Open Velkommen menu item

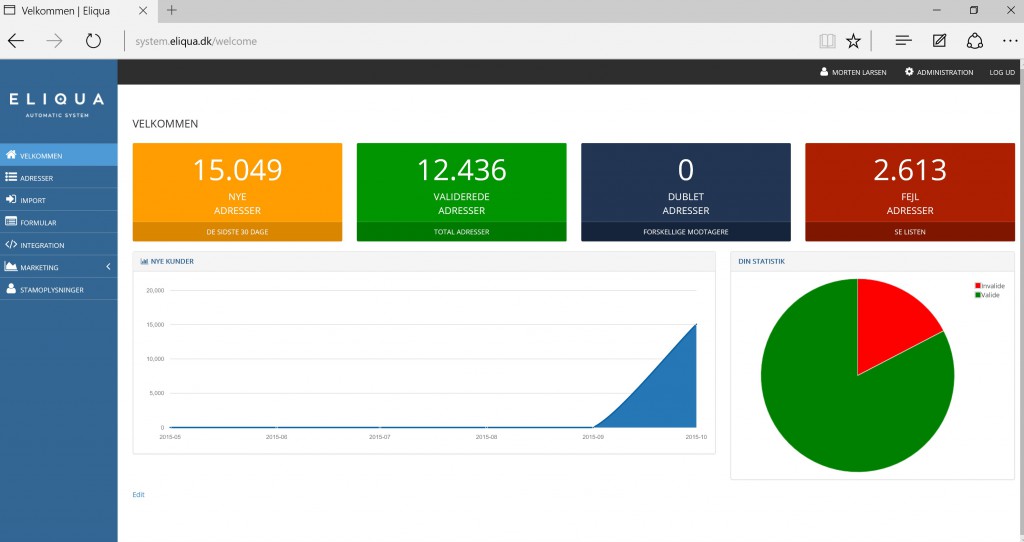[x=59, y=155]
